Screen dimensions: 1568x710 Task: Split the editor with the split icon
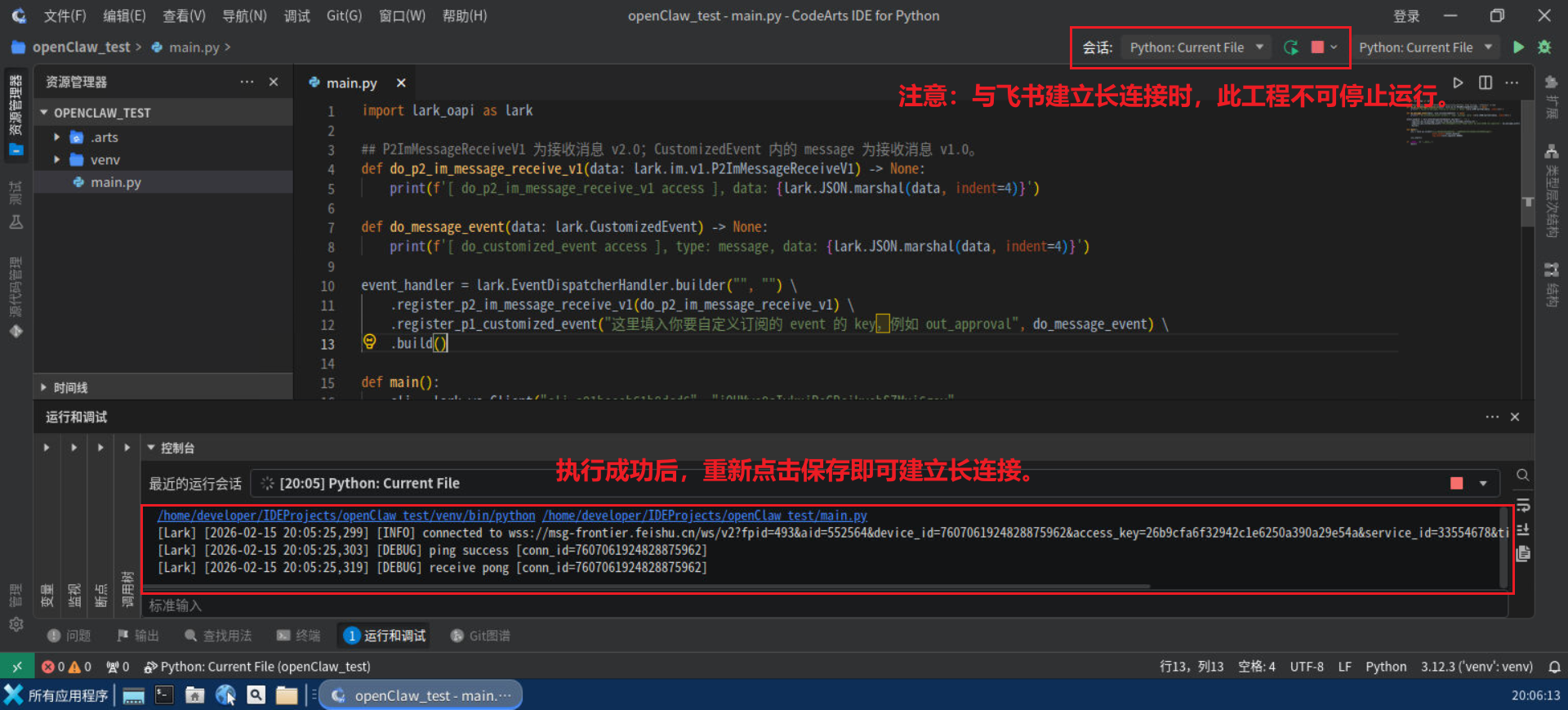[x=1485, y=83]
